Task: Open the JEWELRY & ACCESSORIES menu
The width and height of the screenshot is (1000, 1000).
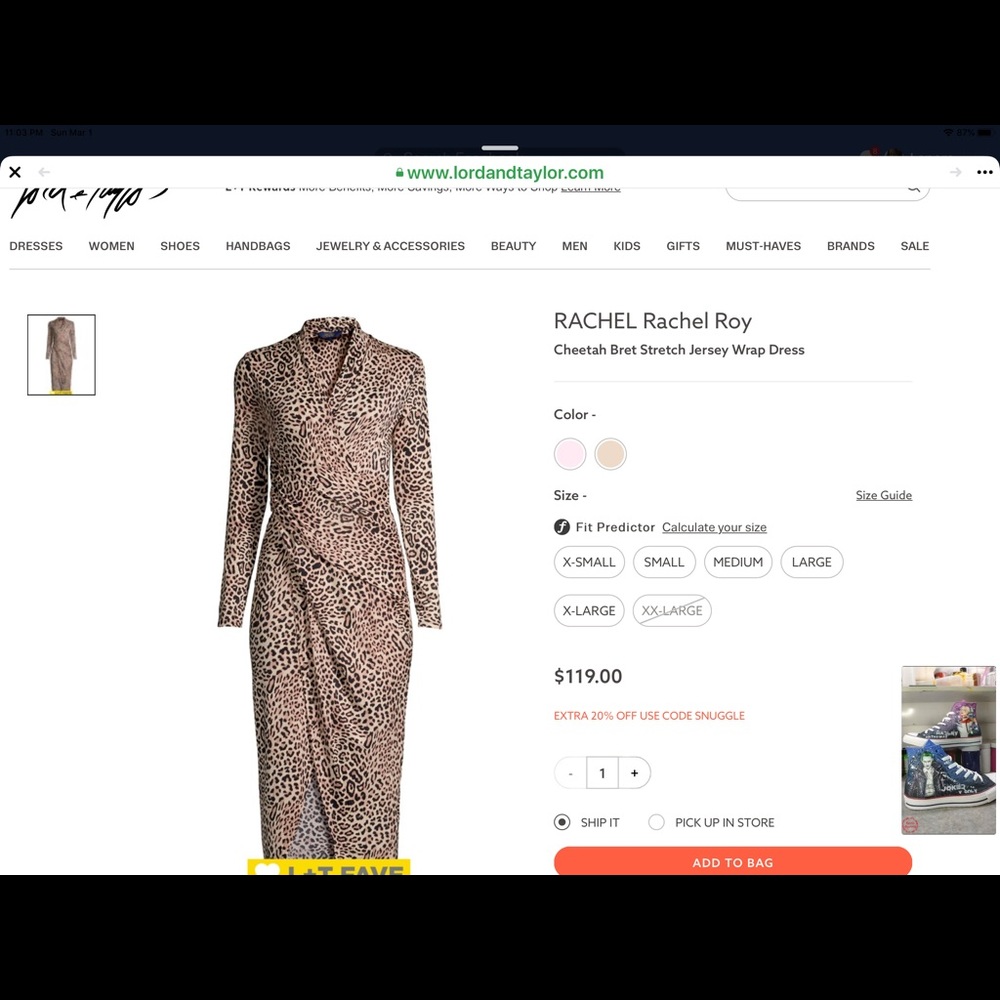Action: coord(390,246)
